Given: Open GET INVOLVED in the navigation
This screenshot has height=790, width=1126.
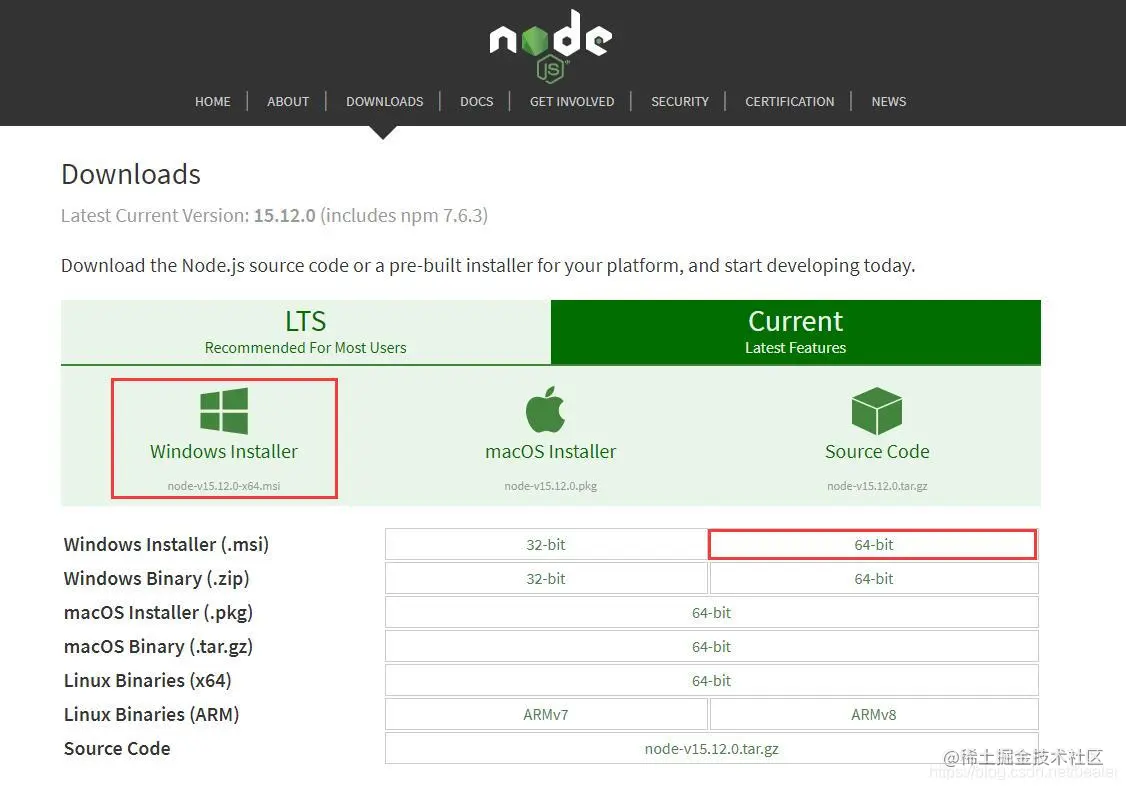Looking at the screenshot, I should [572, 101].
